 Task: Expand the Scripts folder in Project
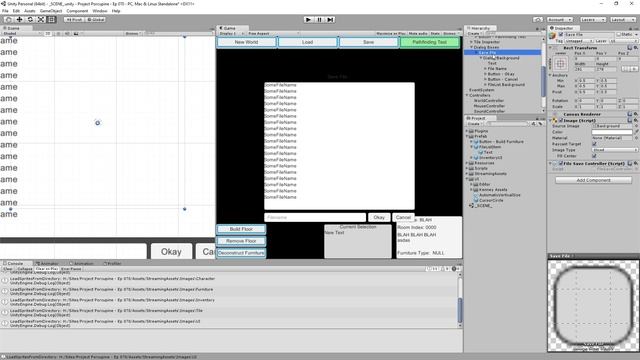467,168
